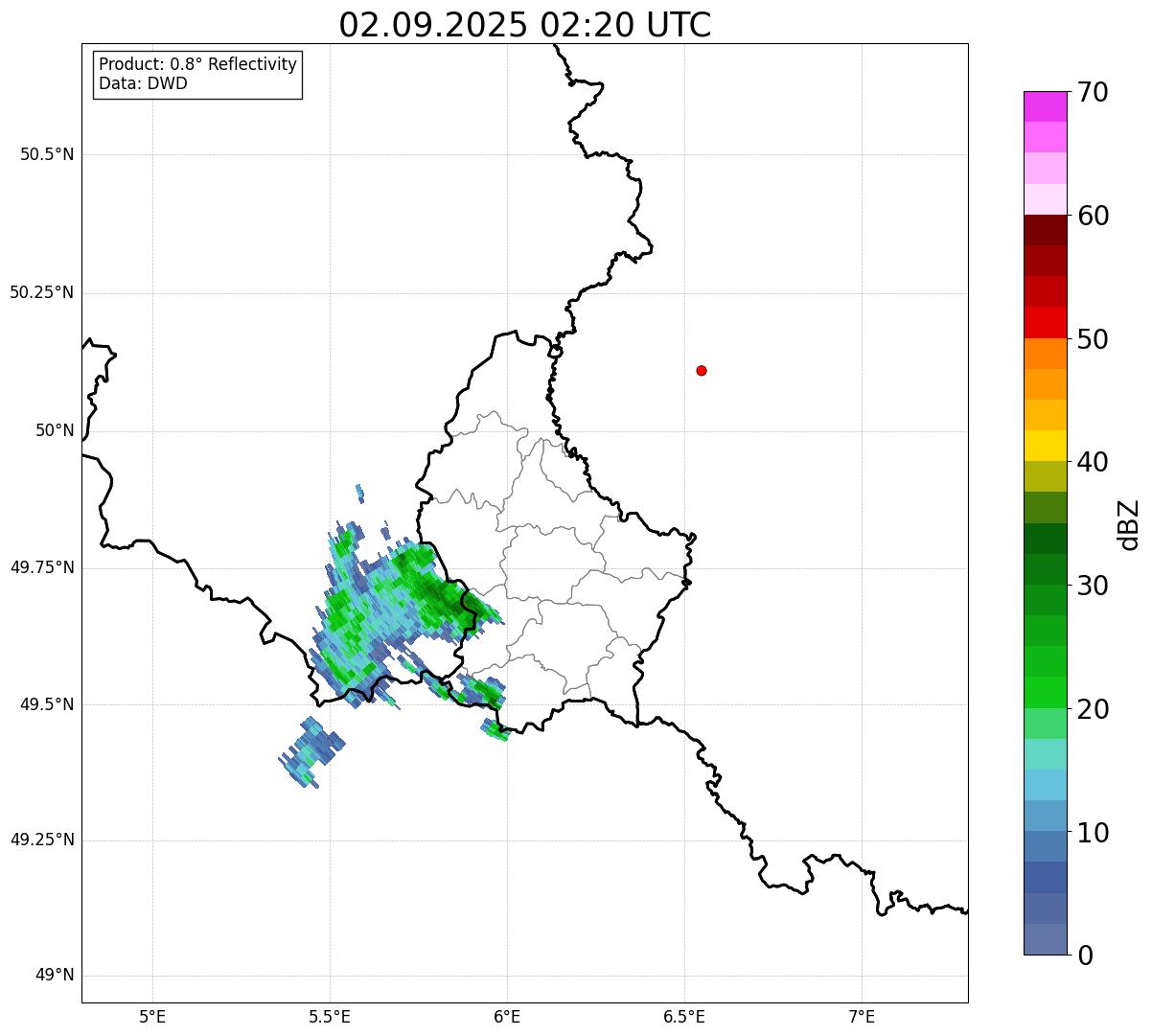The image size is (1152, 1036).
Task: Click the 49°N latitude label
Action: coord(55,976)
